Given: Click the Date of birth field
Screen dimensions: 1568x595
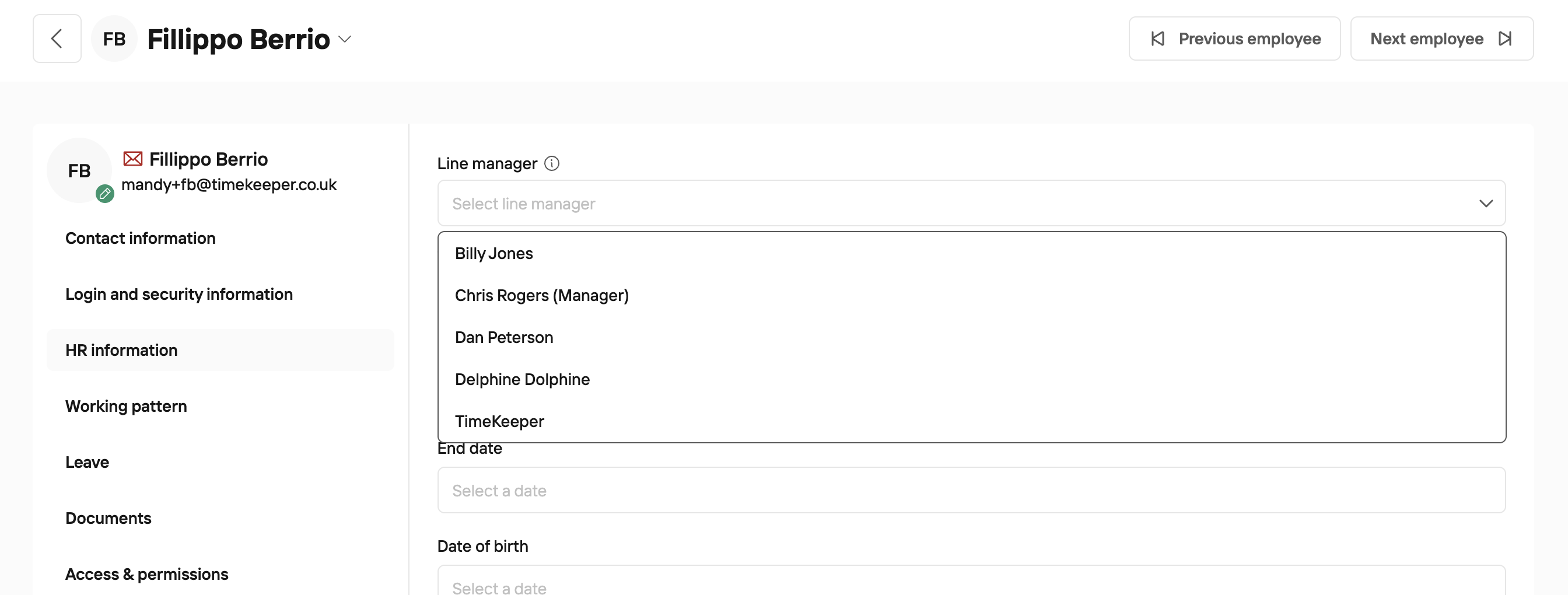Looking at the screenshot, I should (x=971, y=580).
